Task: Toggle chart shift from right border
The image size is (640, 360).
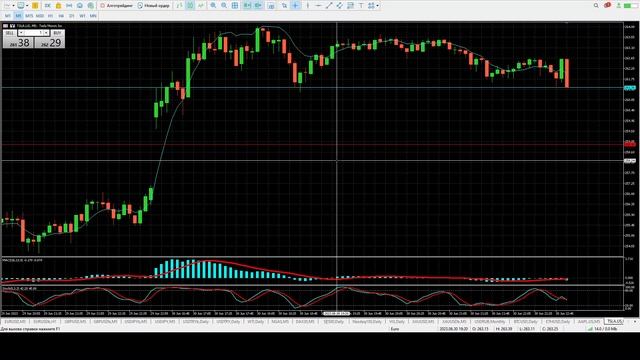Action: (258, 6)
